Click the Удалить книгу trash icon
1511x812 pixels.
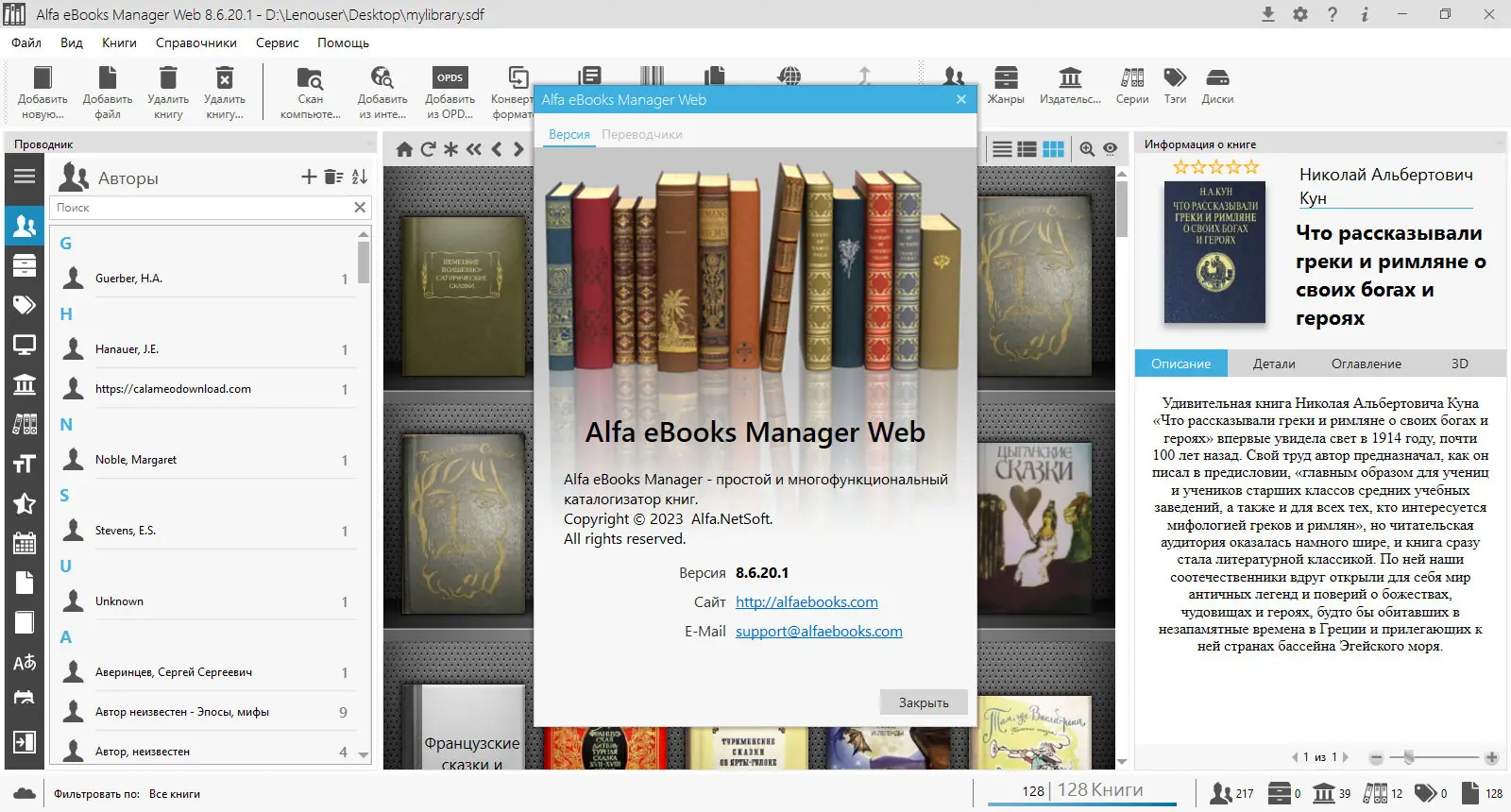click(168, 93)
